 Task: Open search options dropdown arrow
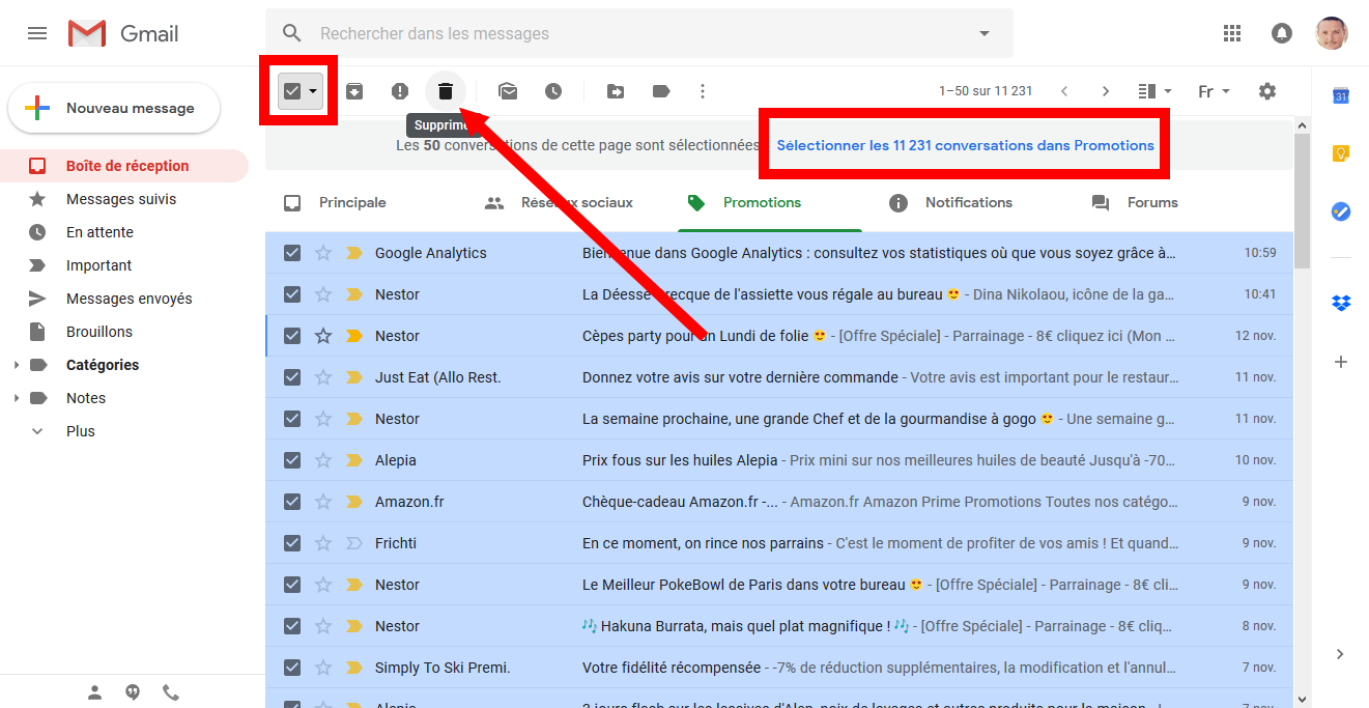(x=984, y=33)
